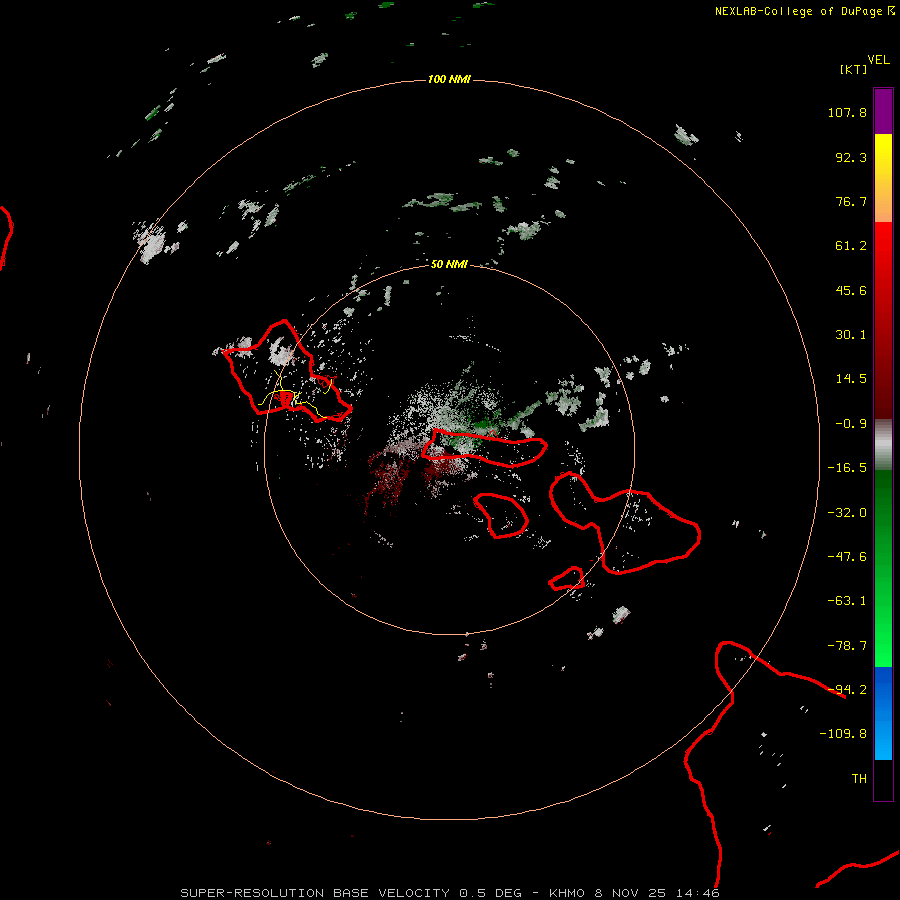
Task: Click the yellow segment of color bar
Action: (x=883, y=178)
